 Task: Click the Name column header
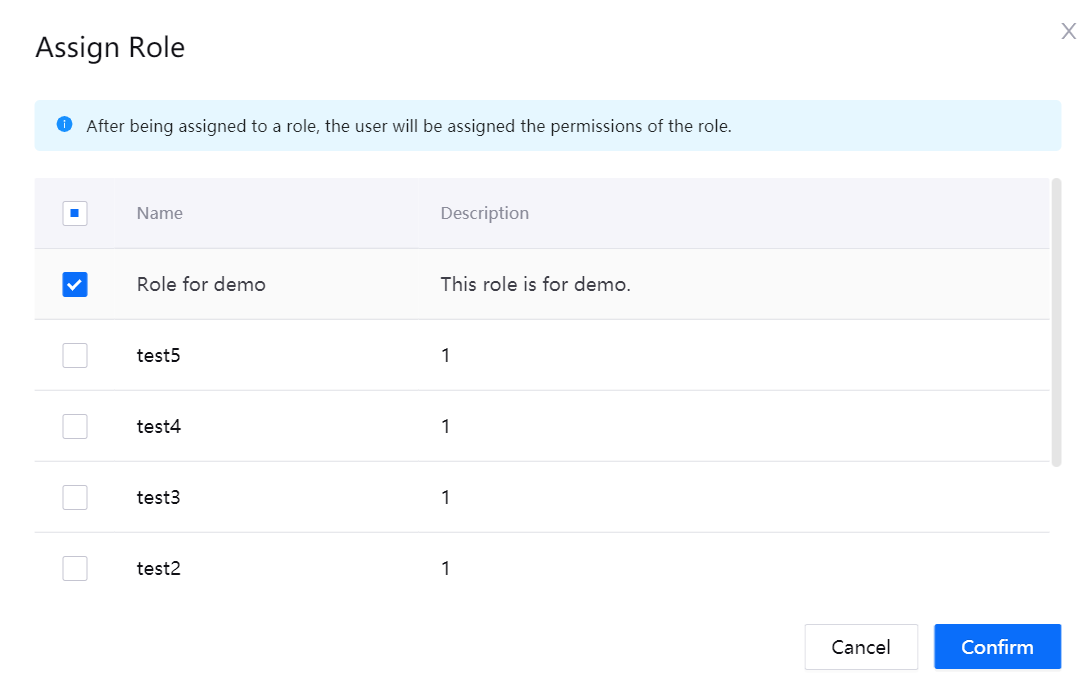tap(160, 213)
